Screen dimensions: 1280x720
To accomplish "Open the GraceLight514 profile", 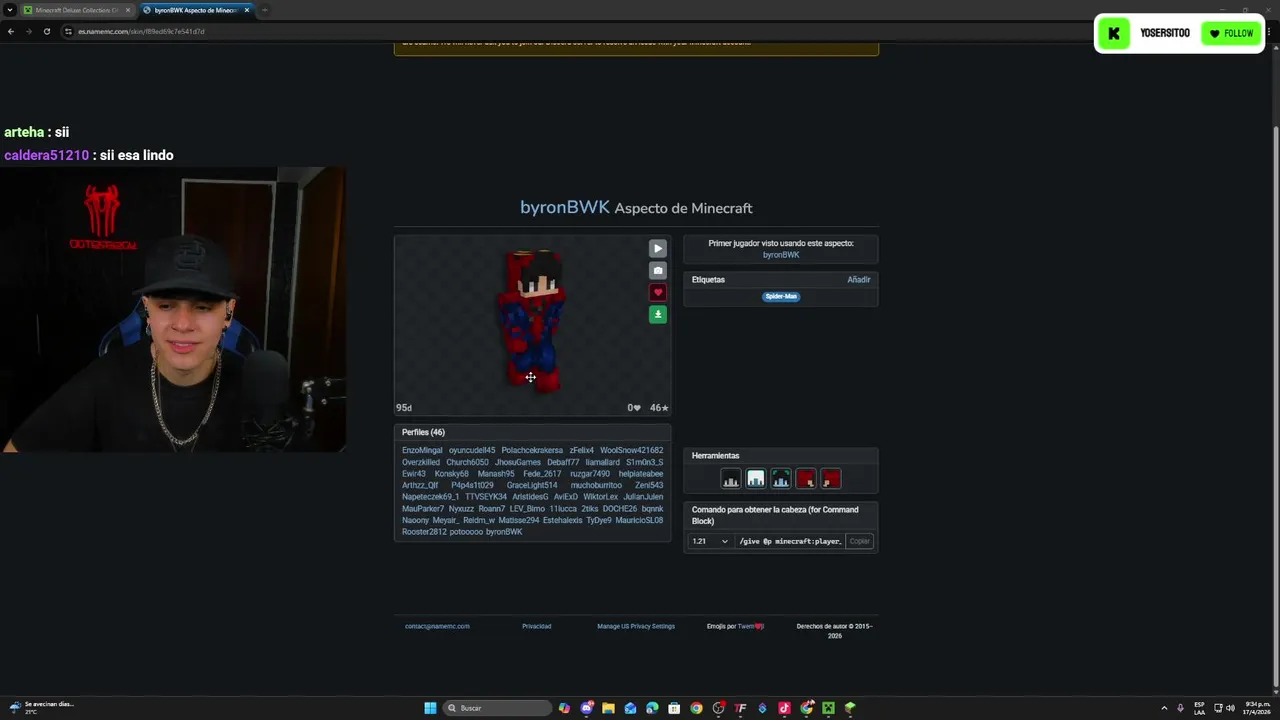I will pyautogui.click(x=532, y=485).
